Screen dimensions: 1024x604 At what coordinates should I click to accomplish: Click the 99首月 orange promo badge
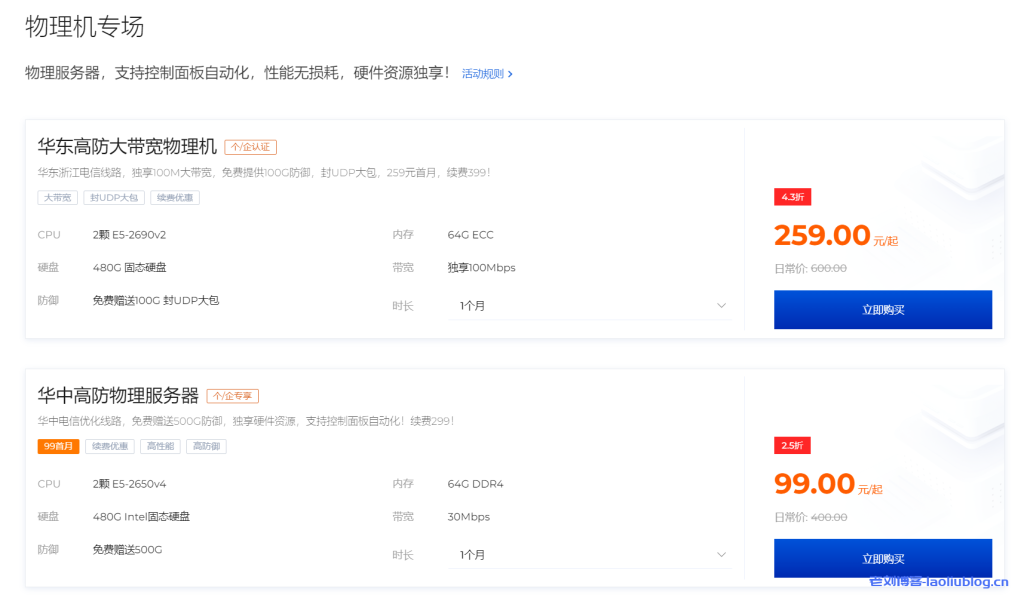point(57,446)
